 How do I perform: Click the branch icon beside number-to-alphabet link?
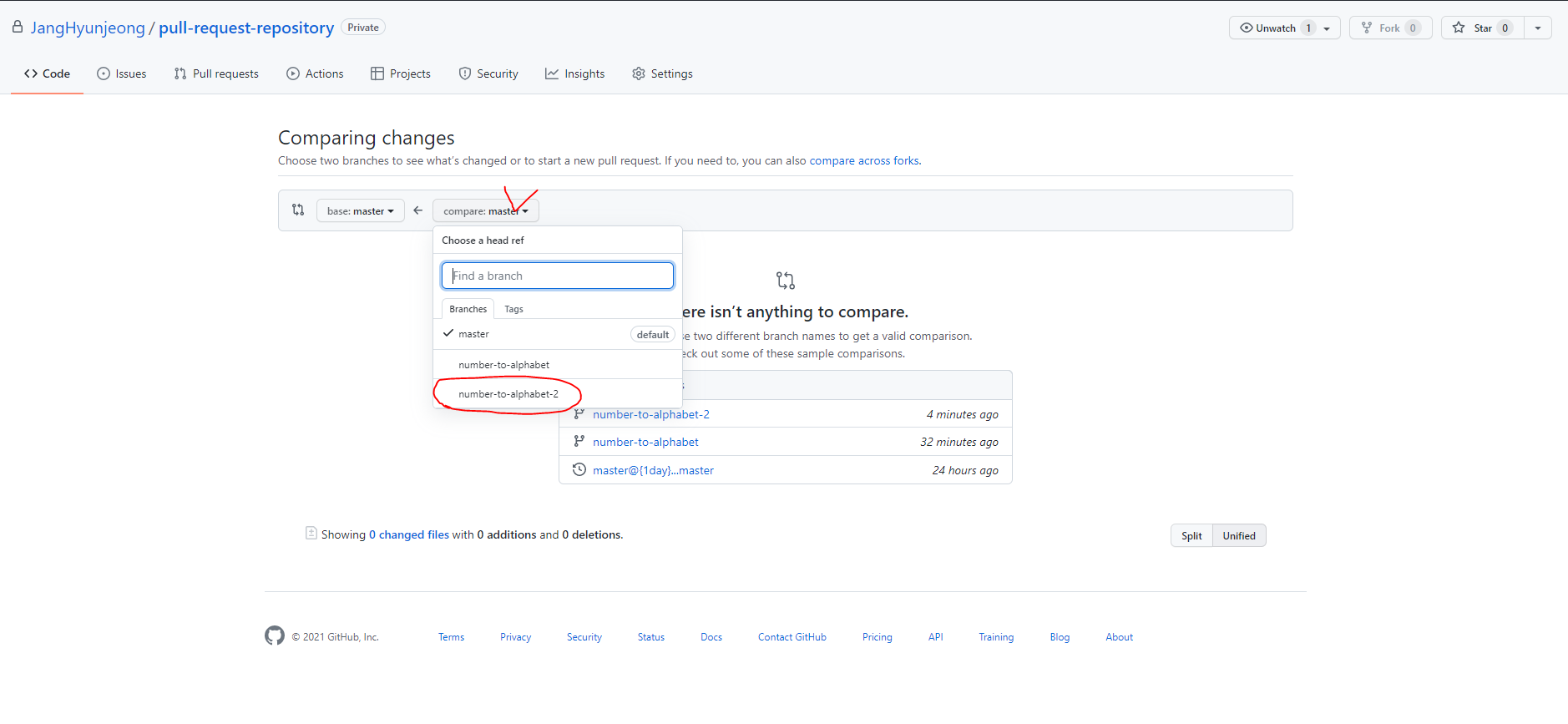[x=579, y=441]
